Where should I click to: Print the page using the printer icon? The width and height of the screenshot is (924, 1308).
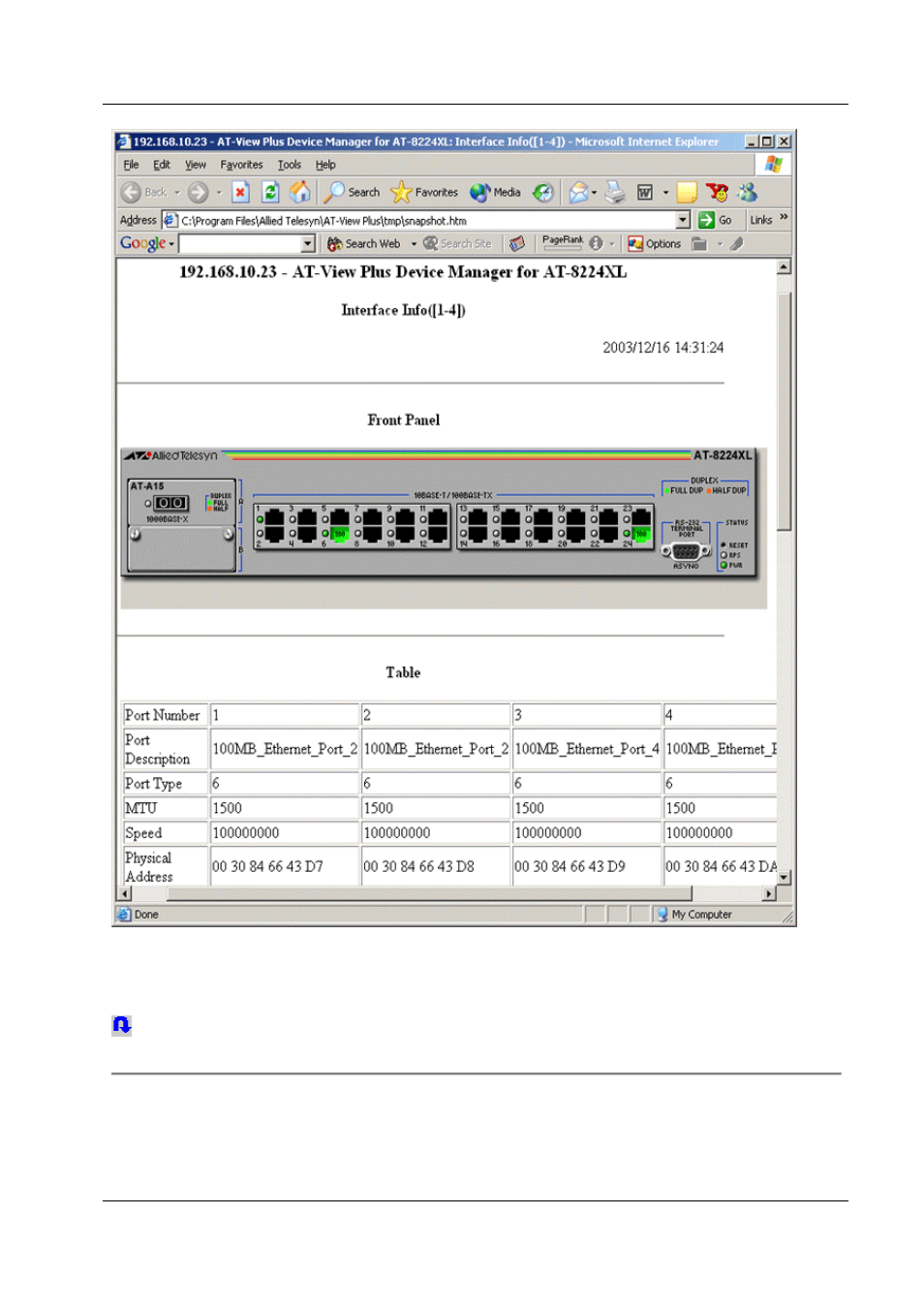tap(615, 193)
